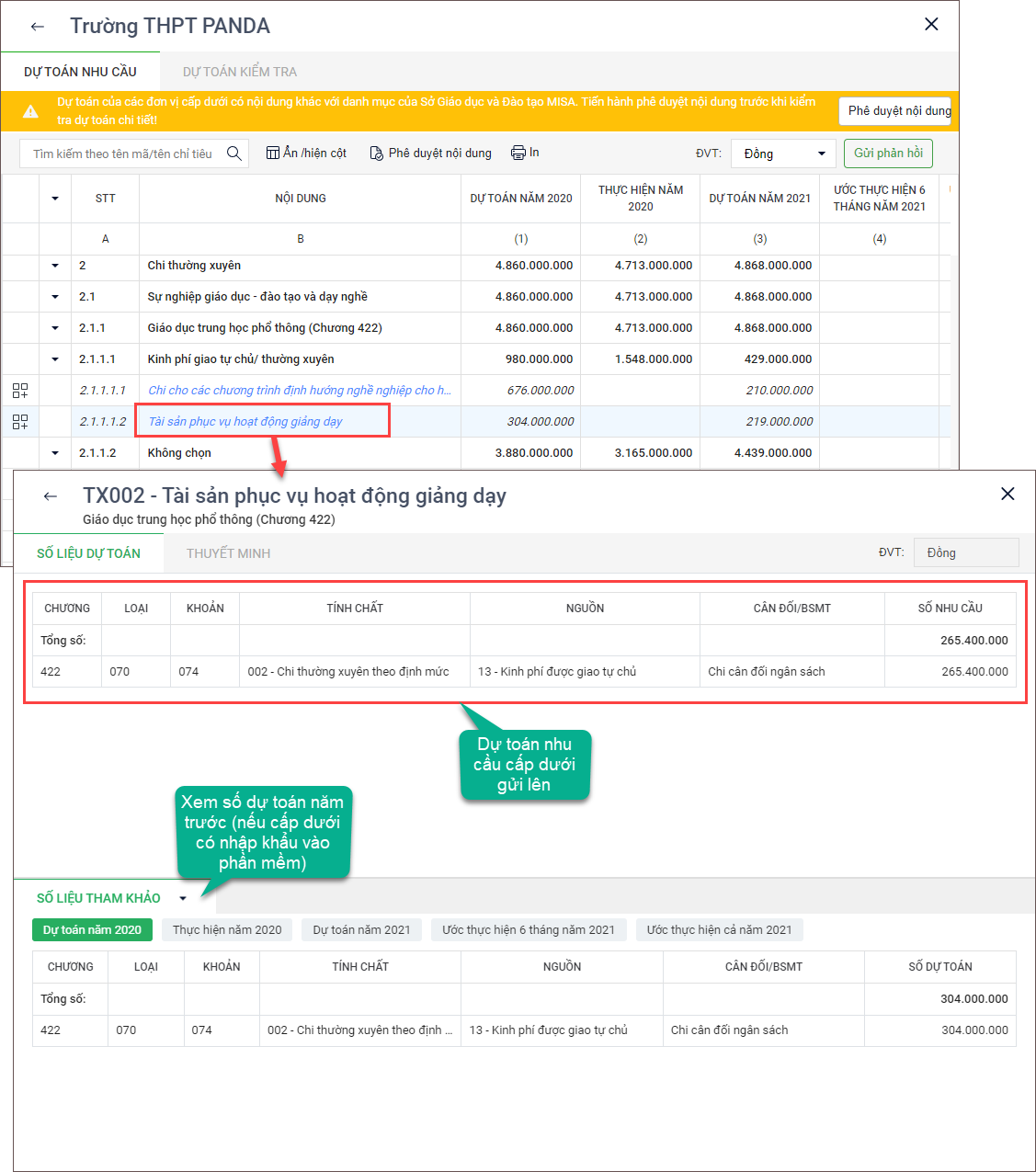Click grid icon for row 2.1.1.1.1

pyautogui.click(x=20, y=391)
